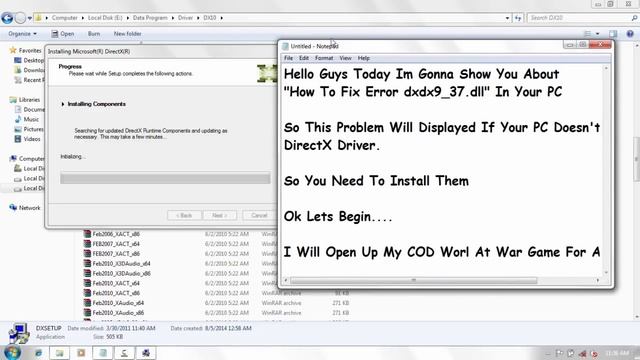The image size is (640, 360).
Task: Open media player taskbar icon
Action: click(81, 353)
